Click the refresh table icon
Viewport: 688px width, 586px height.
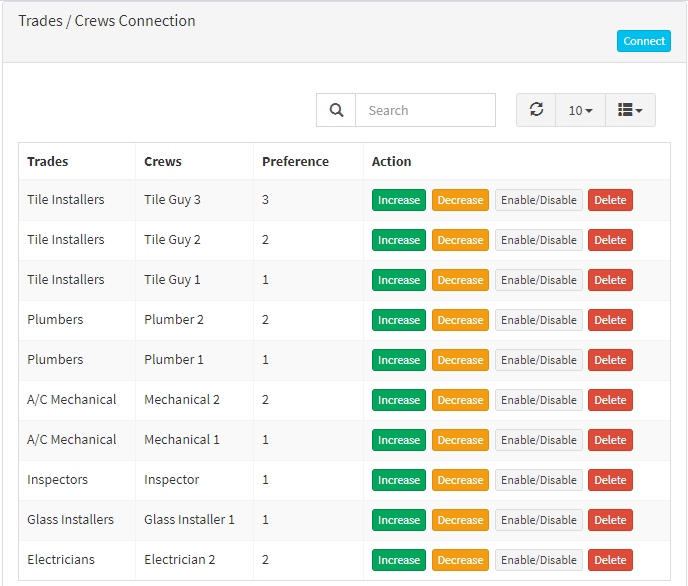[536, 110]
